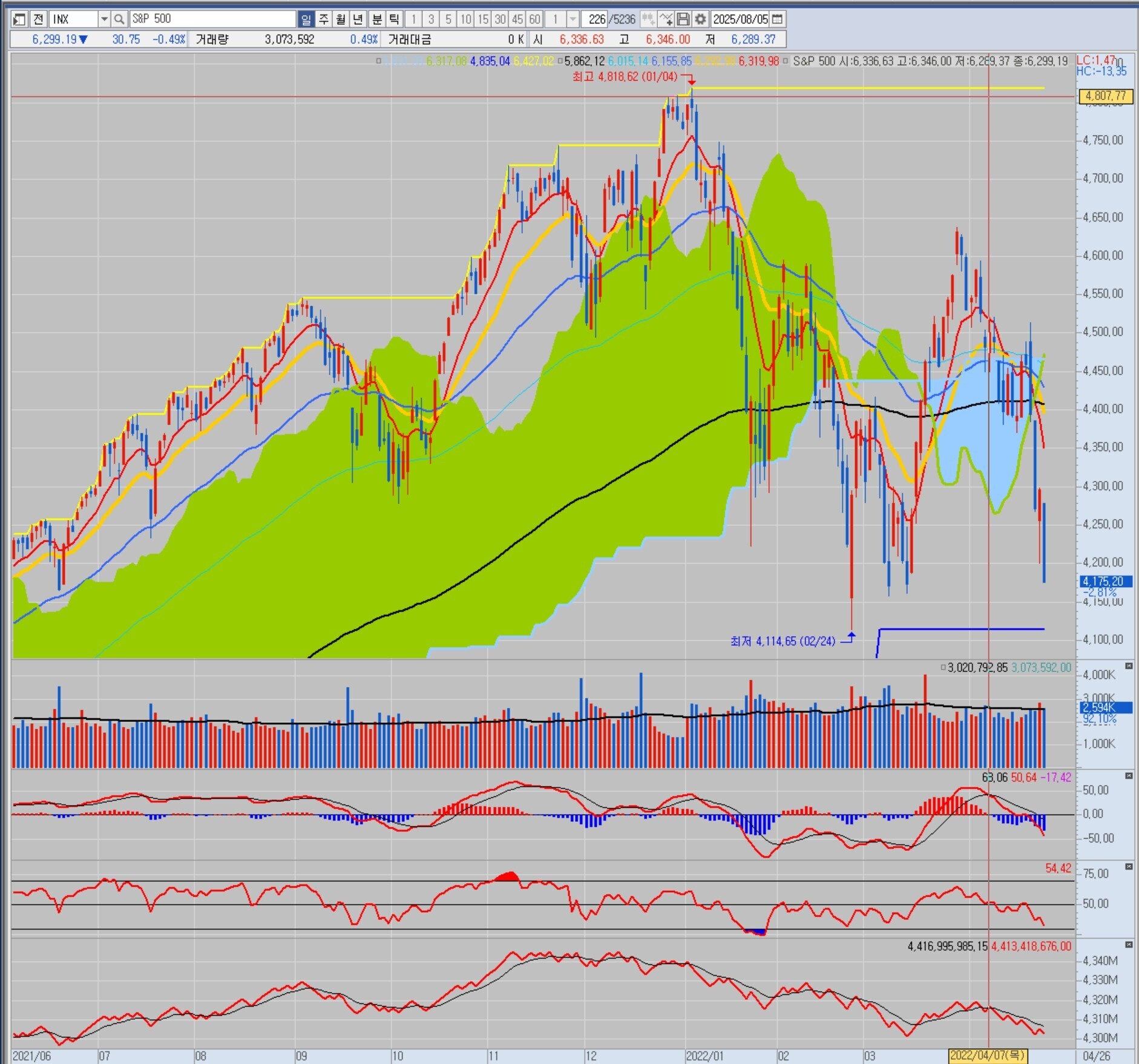Viewport: 1139px width, 1064px height.
Task: Click the low price 6,289.37
Action: 753,39
